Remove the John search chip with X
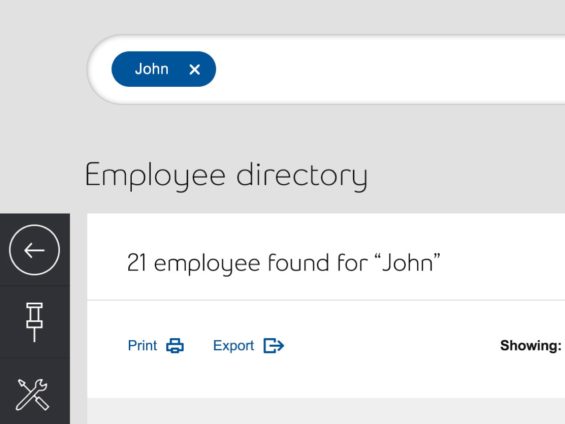565x424 pixels. [x=195, y=69]
